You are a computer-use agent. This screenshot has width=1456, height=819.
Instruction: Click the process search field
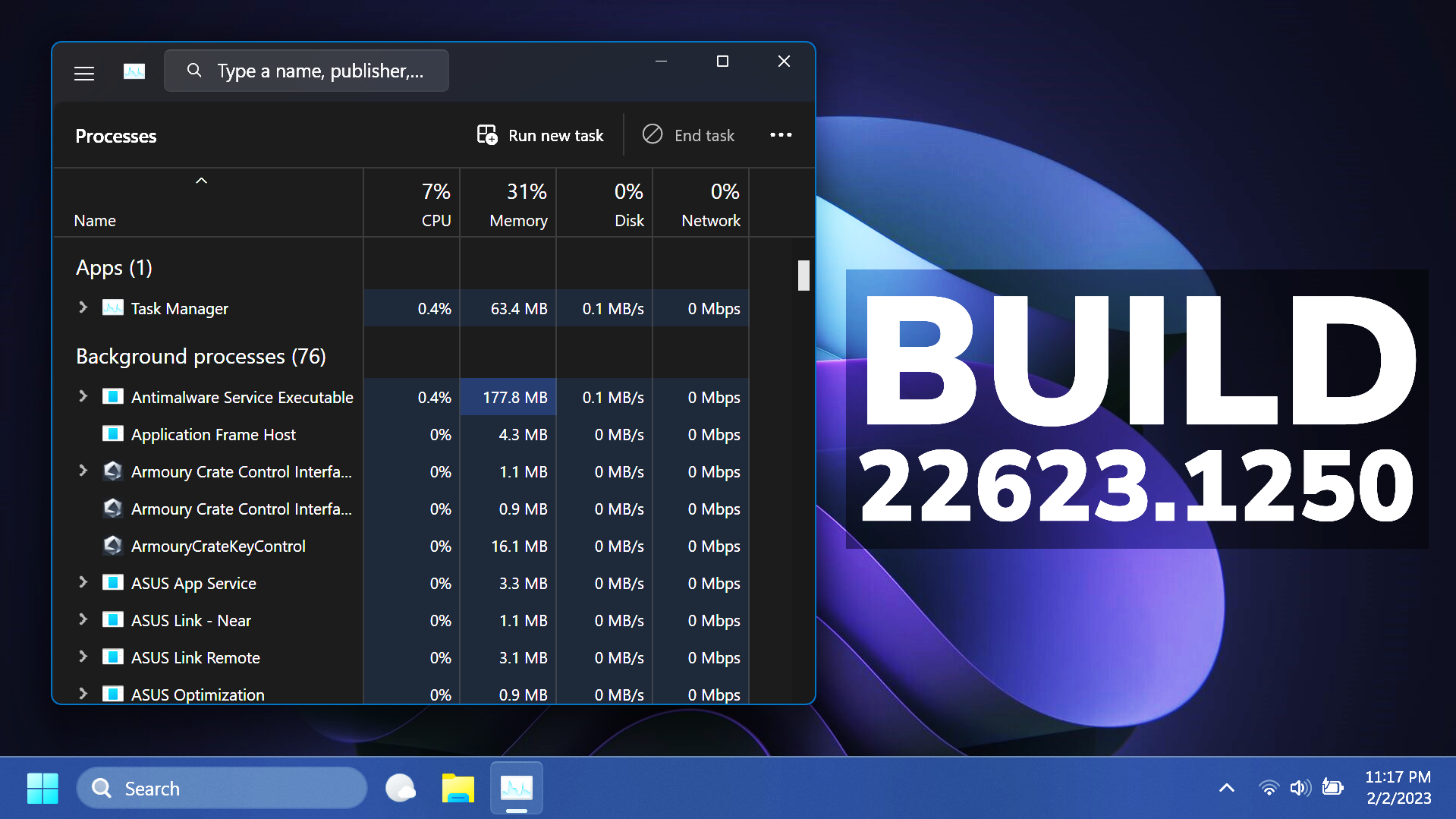(x=307, y=70)
